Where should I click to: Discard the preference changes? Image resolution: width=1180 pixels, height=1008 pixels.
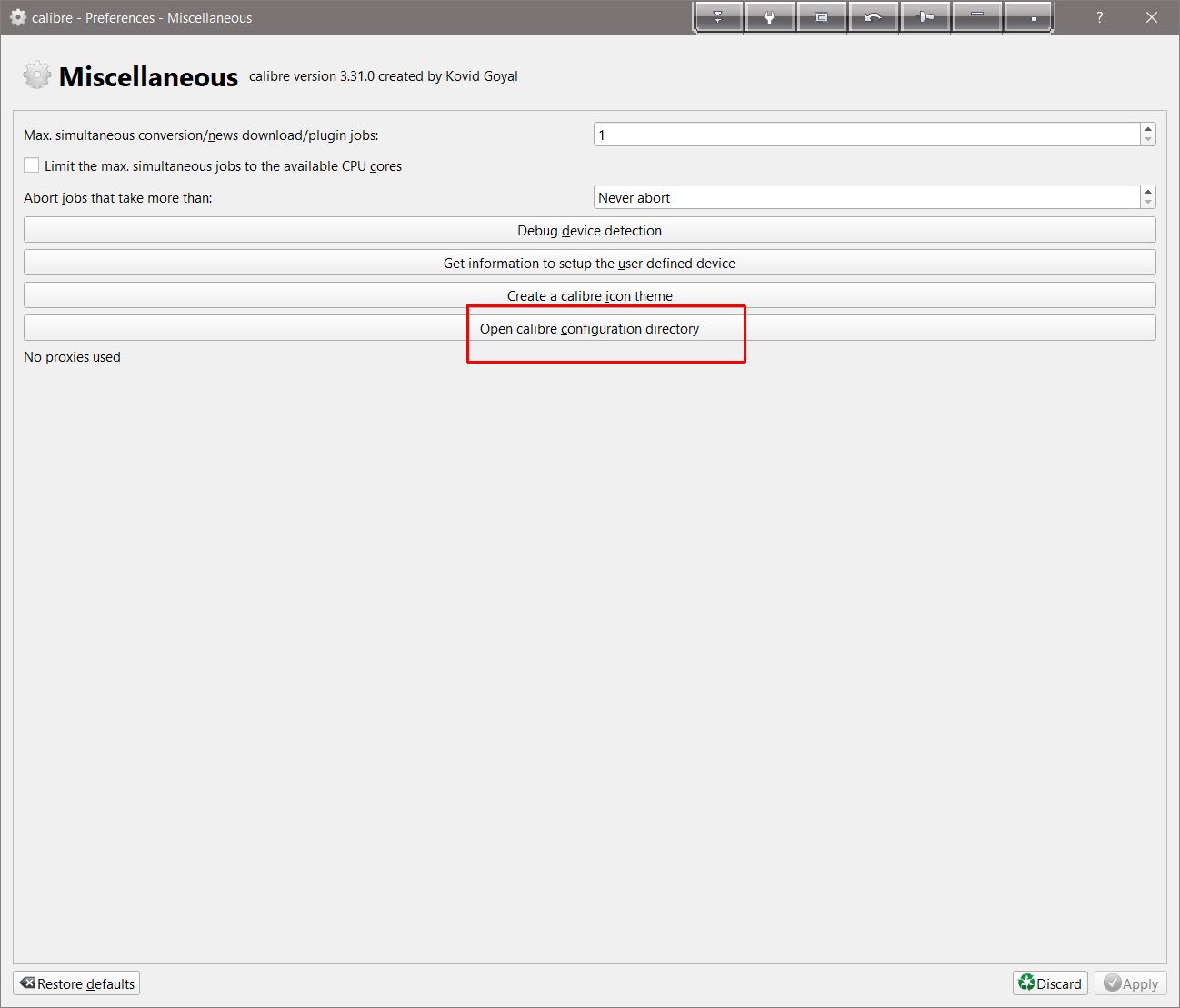(1051, 983)
